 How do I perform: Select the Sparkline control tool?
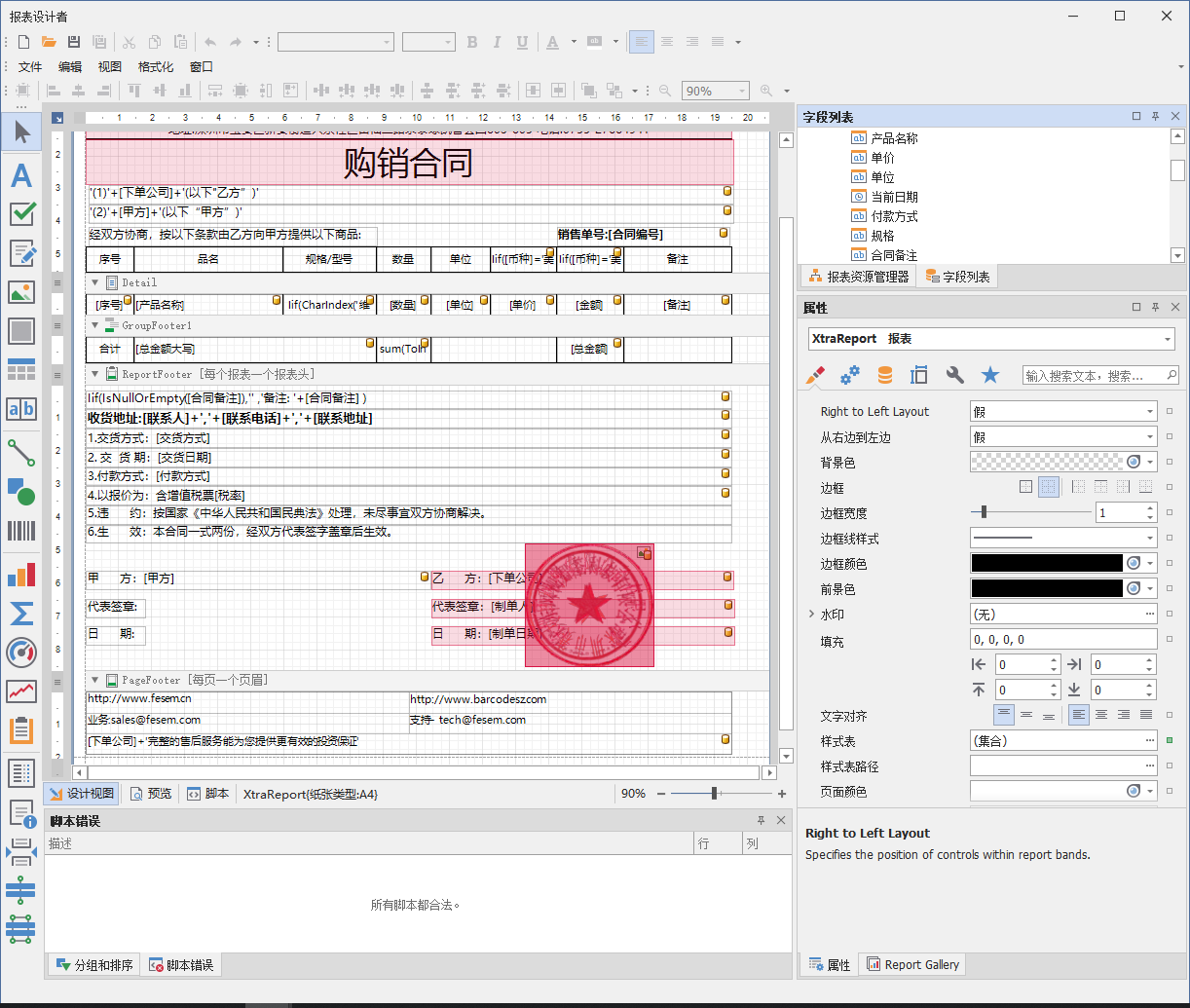(x=20, y=691)
